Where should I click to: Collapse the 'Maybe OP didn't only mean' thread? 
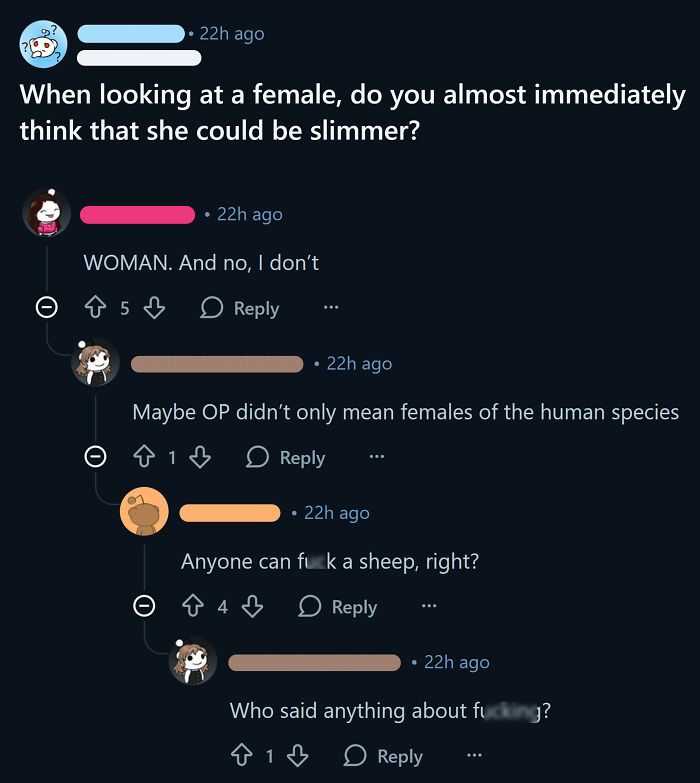click(x=94, y=458)
